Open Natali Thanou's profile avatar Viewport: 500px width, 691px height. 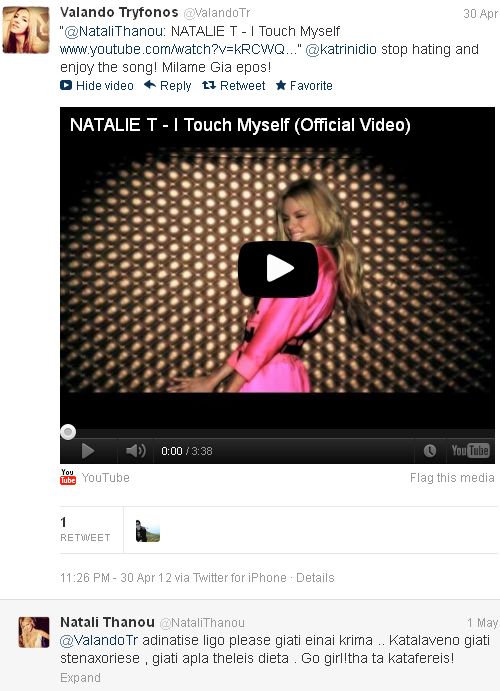(x=34, y=632)
